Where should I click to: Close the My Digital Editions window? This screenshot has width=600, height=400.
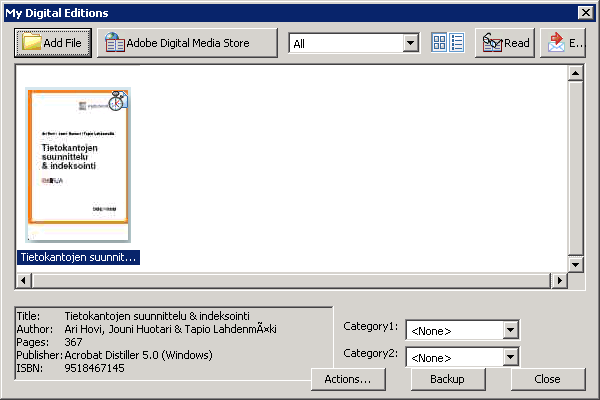pyautogui.click(x=586, y=12)
